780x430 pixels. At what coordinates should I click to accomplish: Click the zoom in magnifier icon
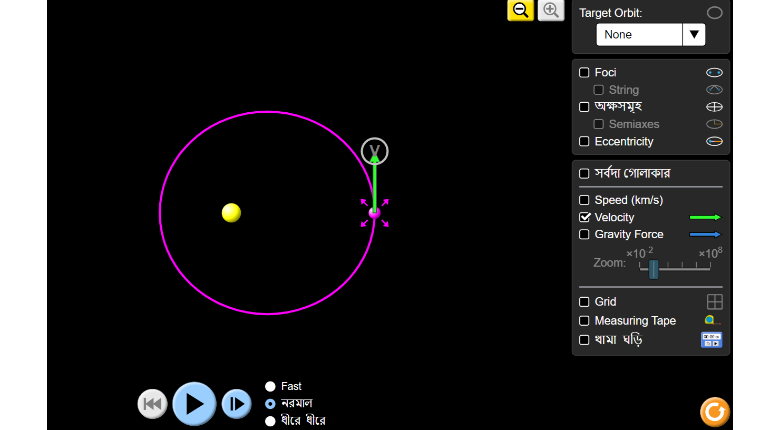[x=551, y=10]
